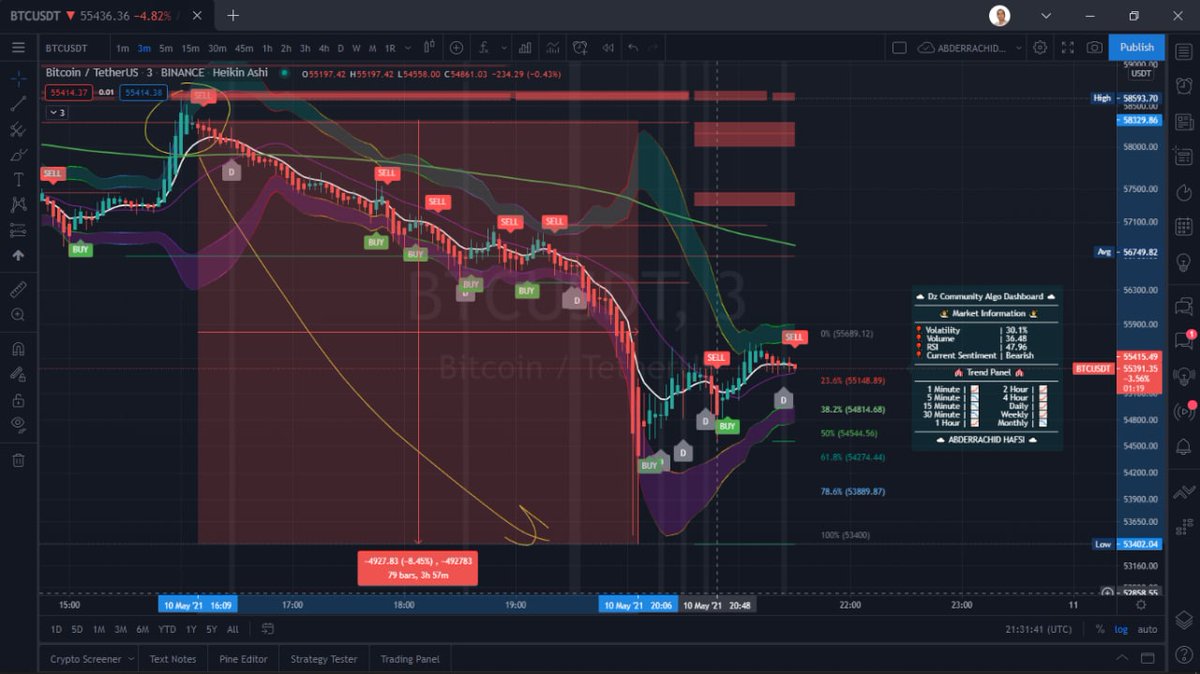Open a new tab with plus
The width and height of the screenshot is (1200, 674).
233,15
